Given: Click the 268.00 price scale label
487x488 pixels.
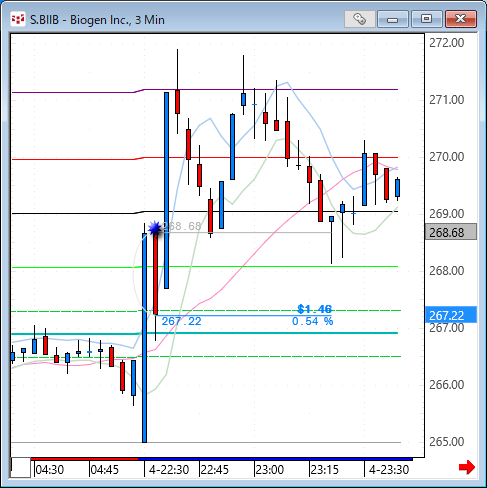Looking at the screenshot, I should [x=446, y=271].
